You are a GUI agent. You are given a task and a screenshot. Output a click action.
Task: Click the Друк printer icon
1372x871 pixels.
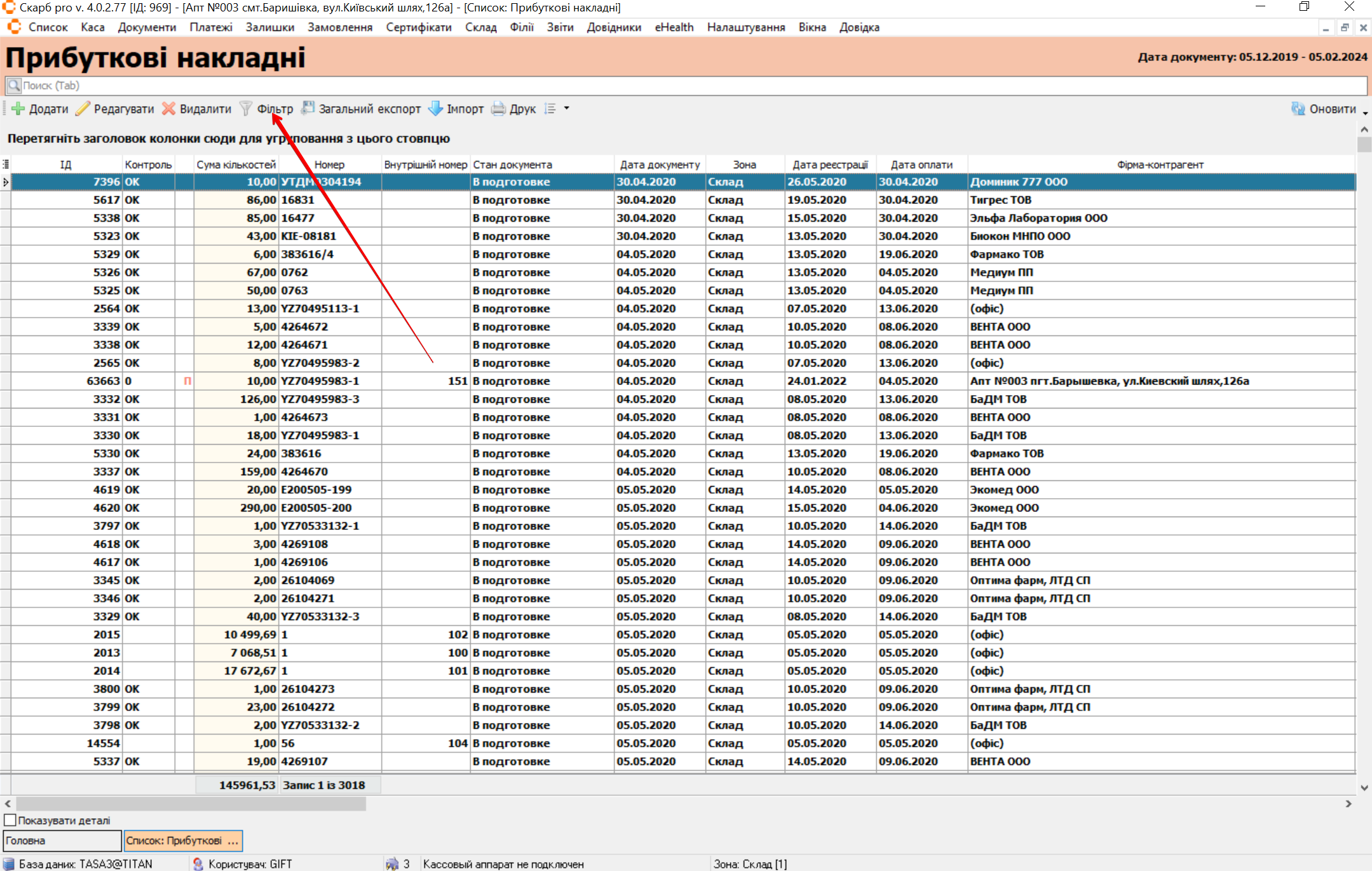click(499, 109)
